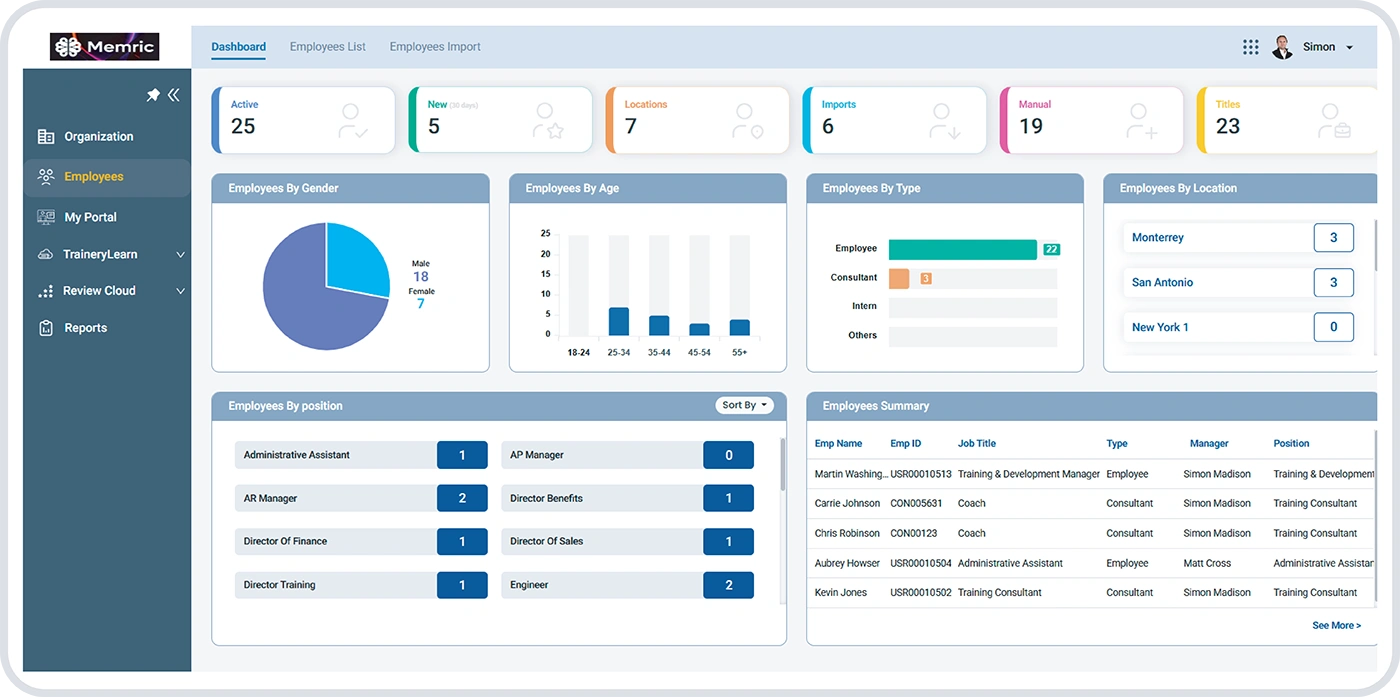Collapse the sidebar using the double chevron
Image resolution: width=1400 pixels, height=697 pixels.
(174, 94)
